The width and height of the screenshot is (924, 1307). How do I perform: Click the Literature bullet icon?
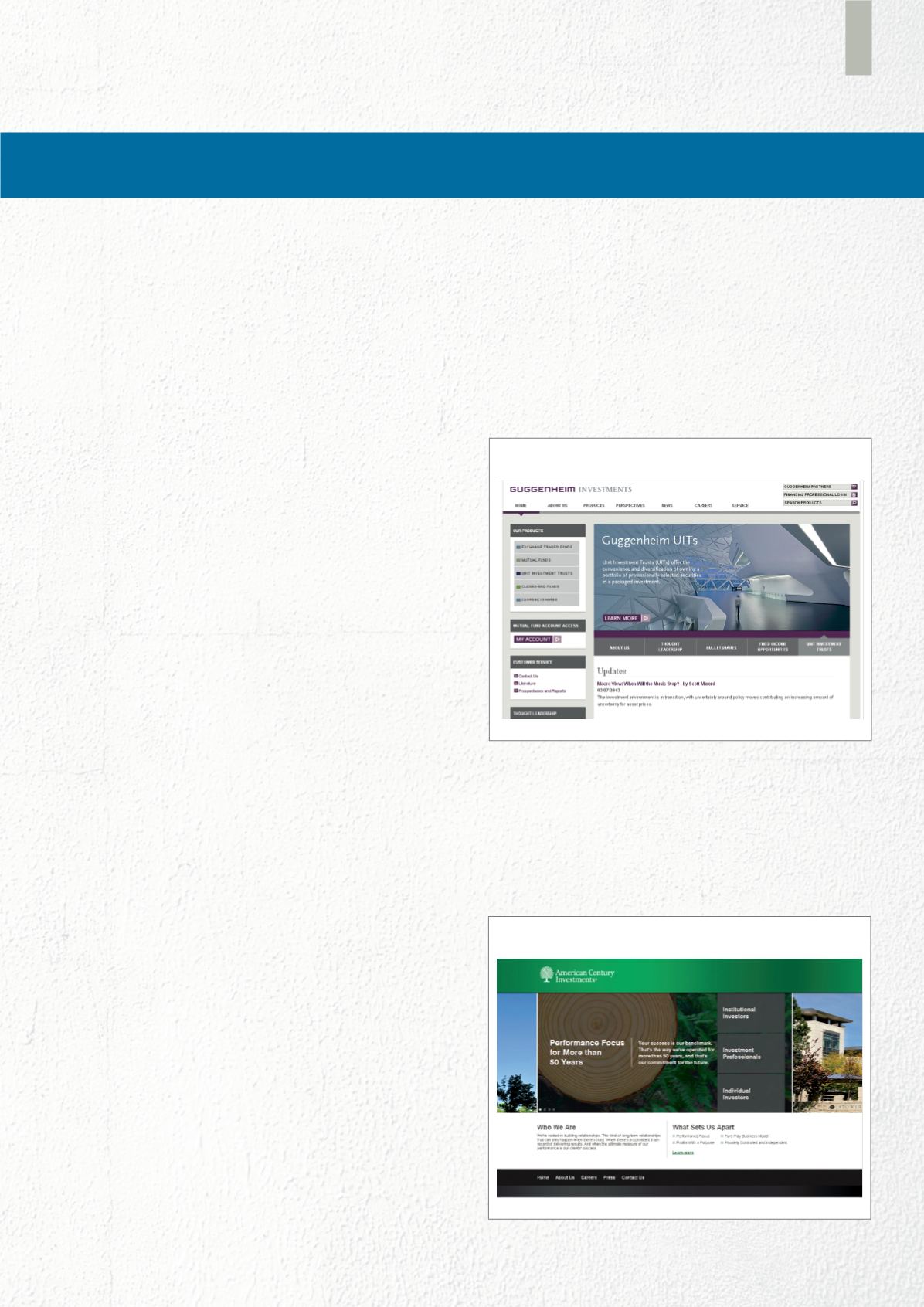click(516, 684)
